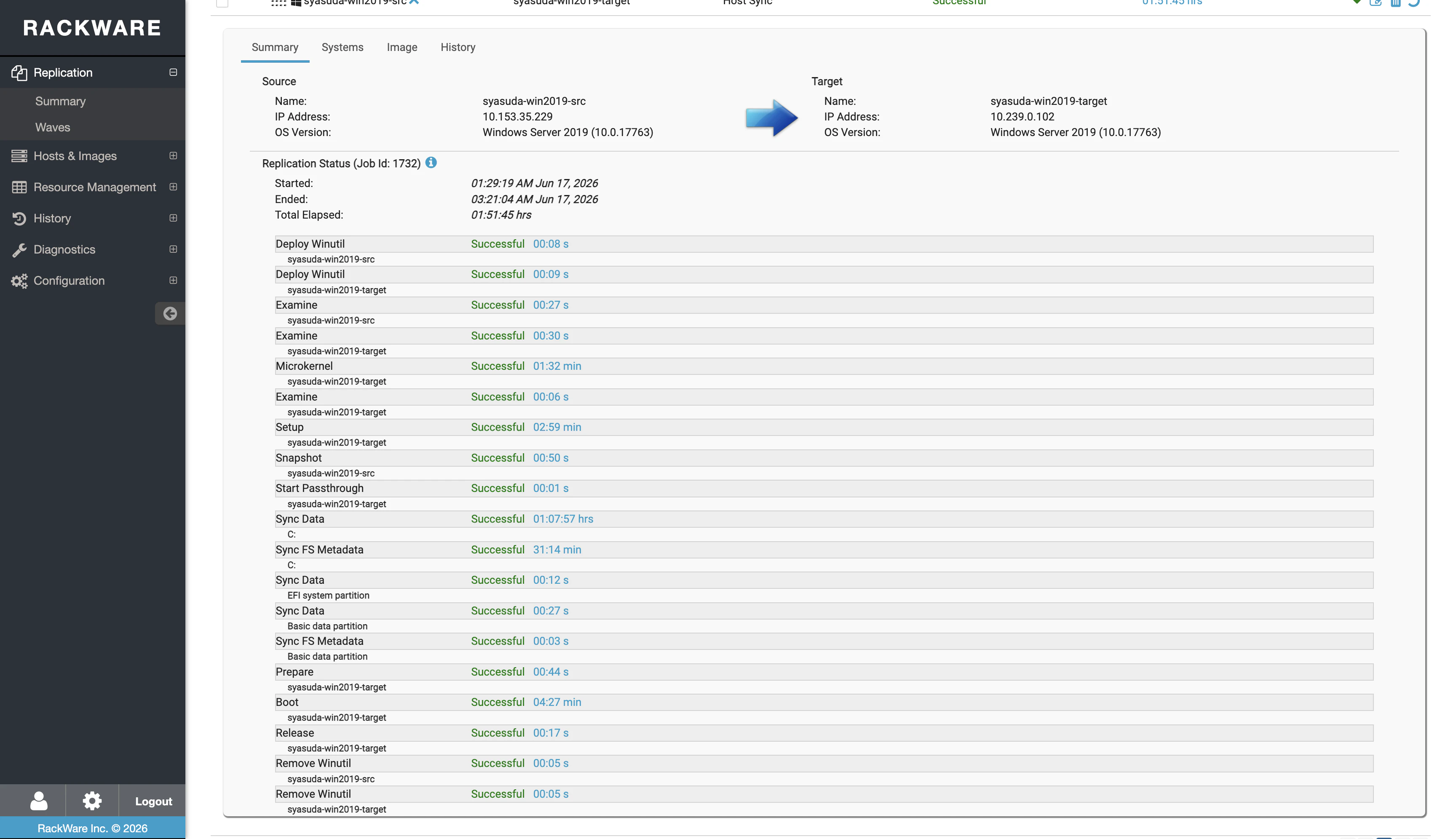Click Successful status in the Release row
1456x839 pixels.
[498, 733]
